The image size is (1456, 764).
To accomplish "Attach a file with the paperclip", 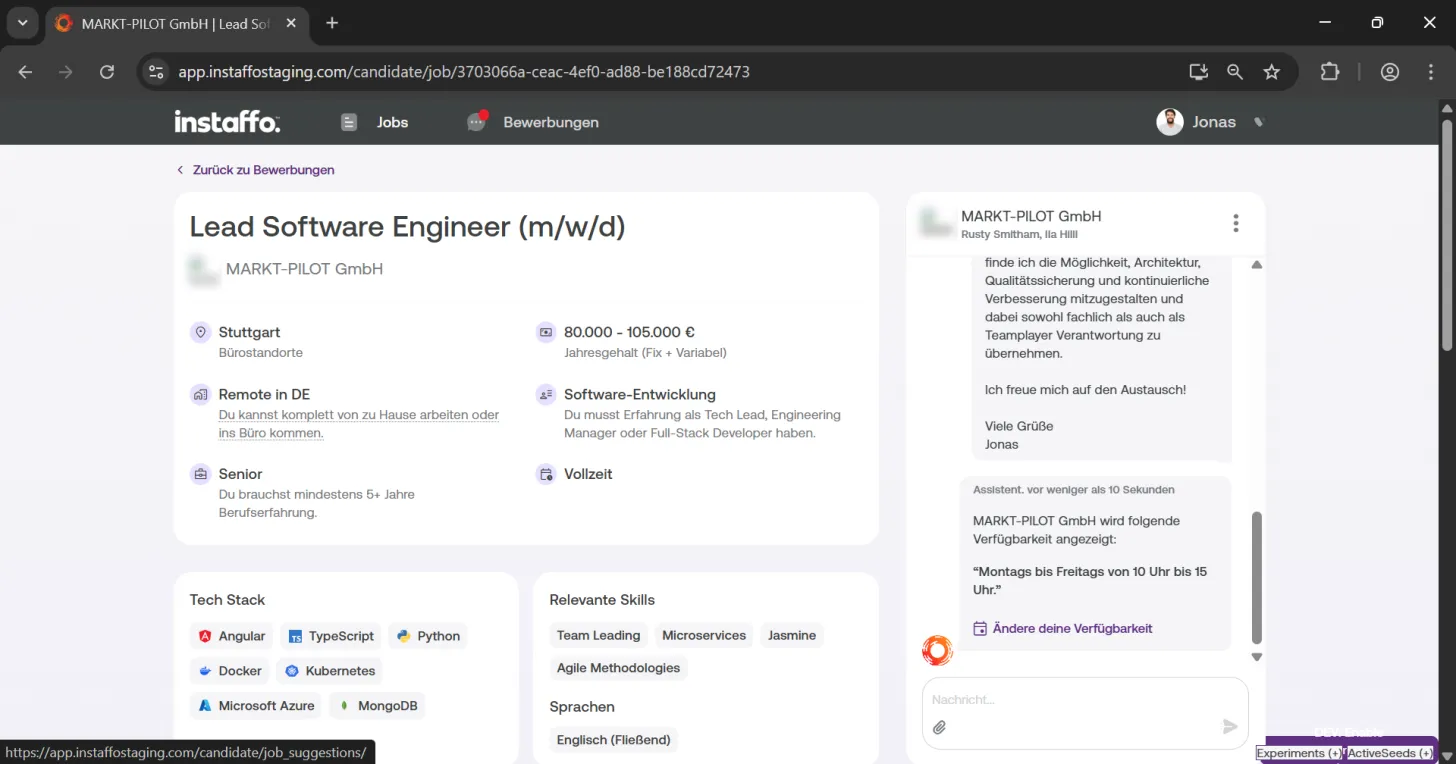I will pos(940,727).
